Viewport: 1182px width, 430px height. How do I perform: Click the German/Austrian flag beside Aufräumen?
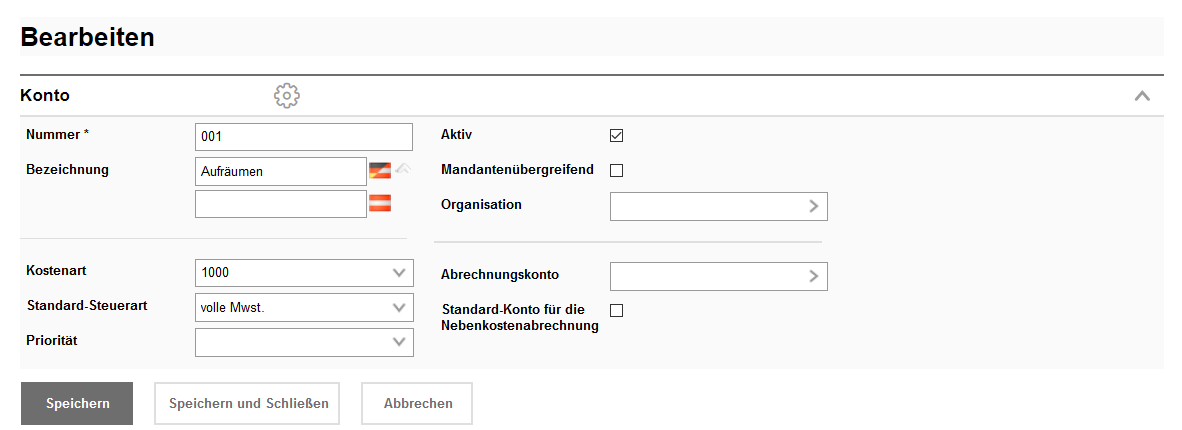pos(380,170)
